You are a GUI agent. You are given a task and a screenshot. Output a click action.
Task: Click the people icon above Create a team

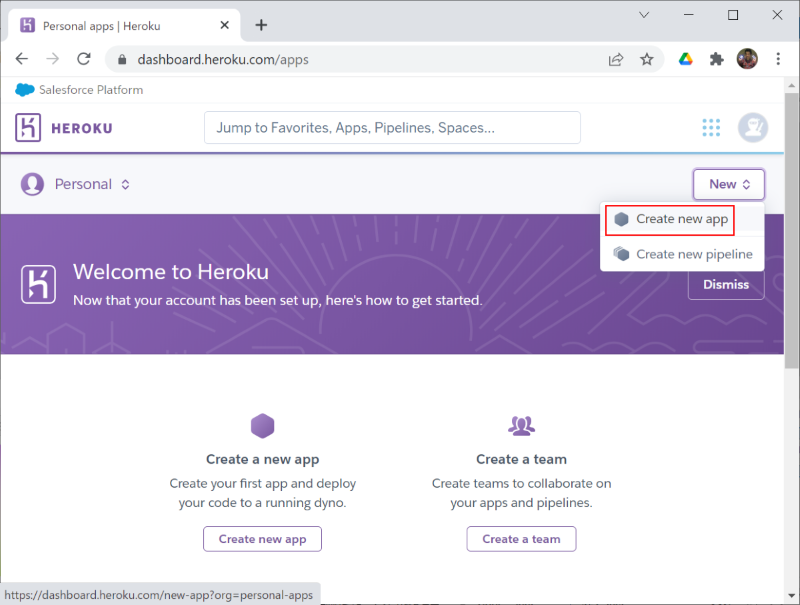tap(521, 425)
